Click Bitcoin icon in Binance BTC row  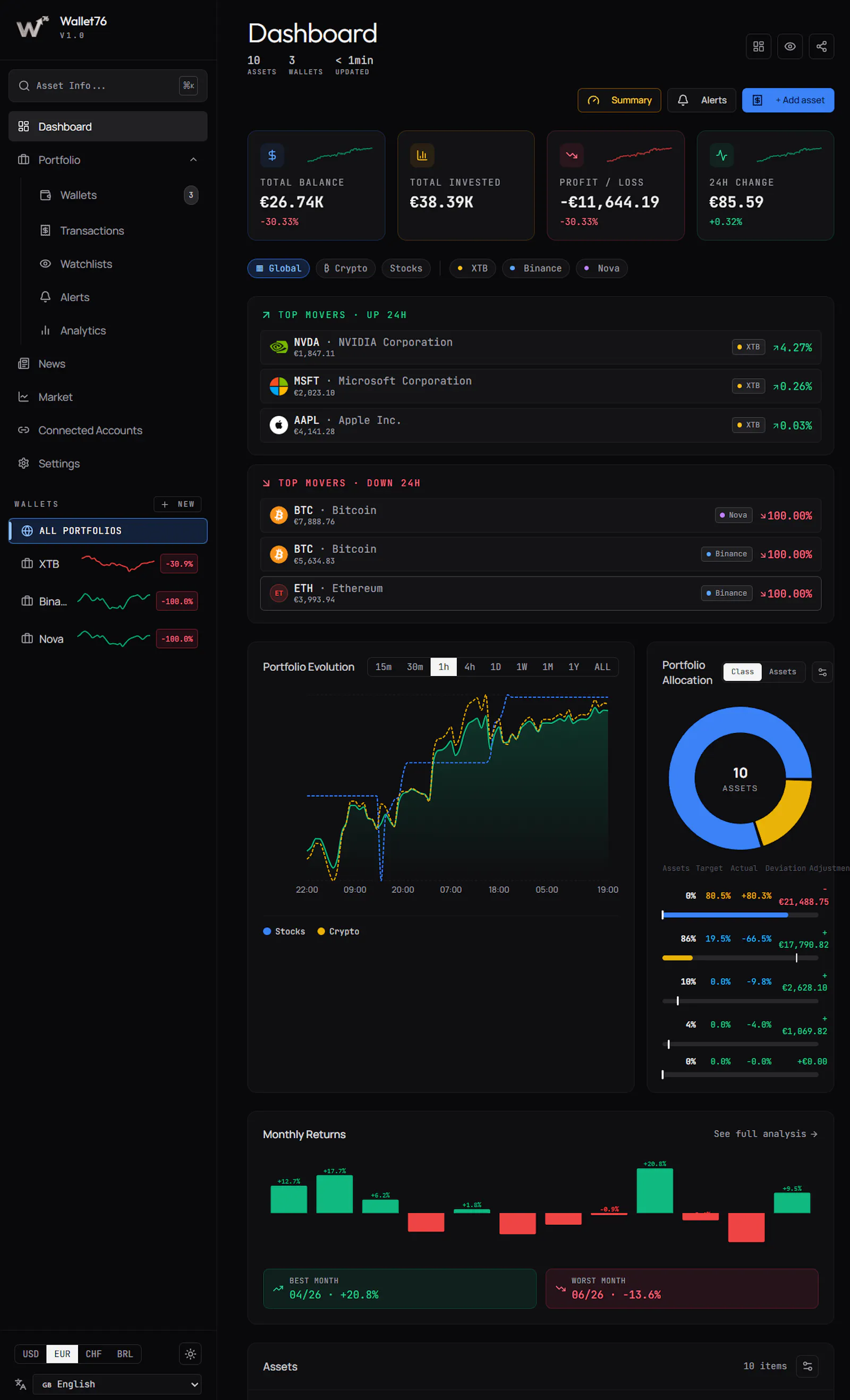[278, 554]
